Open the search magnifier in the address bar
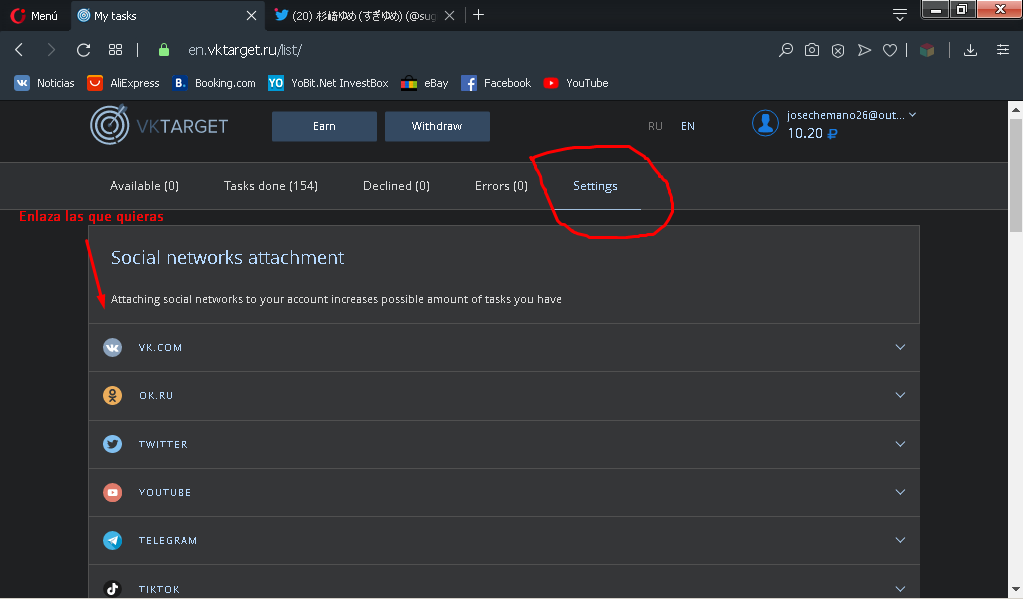The image size is (1023, 599). (786, 50)
